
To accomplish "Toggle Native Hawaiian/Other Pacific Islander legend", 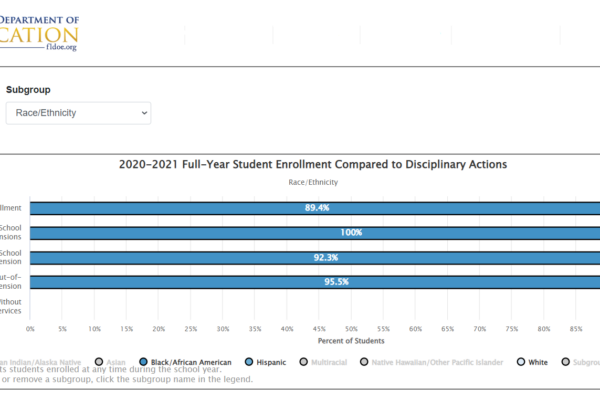I will 432,362.
